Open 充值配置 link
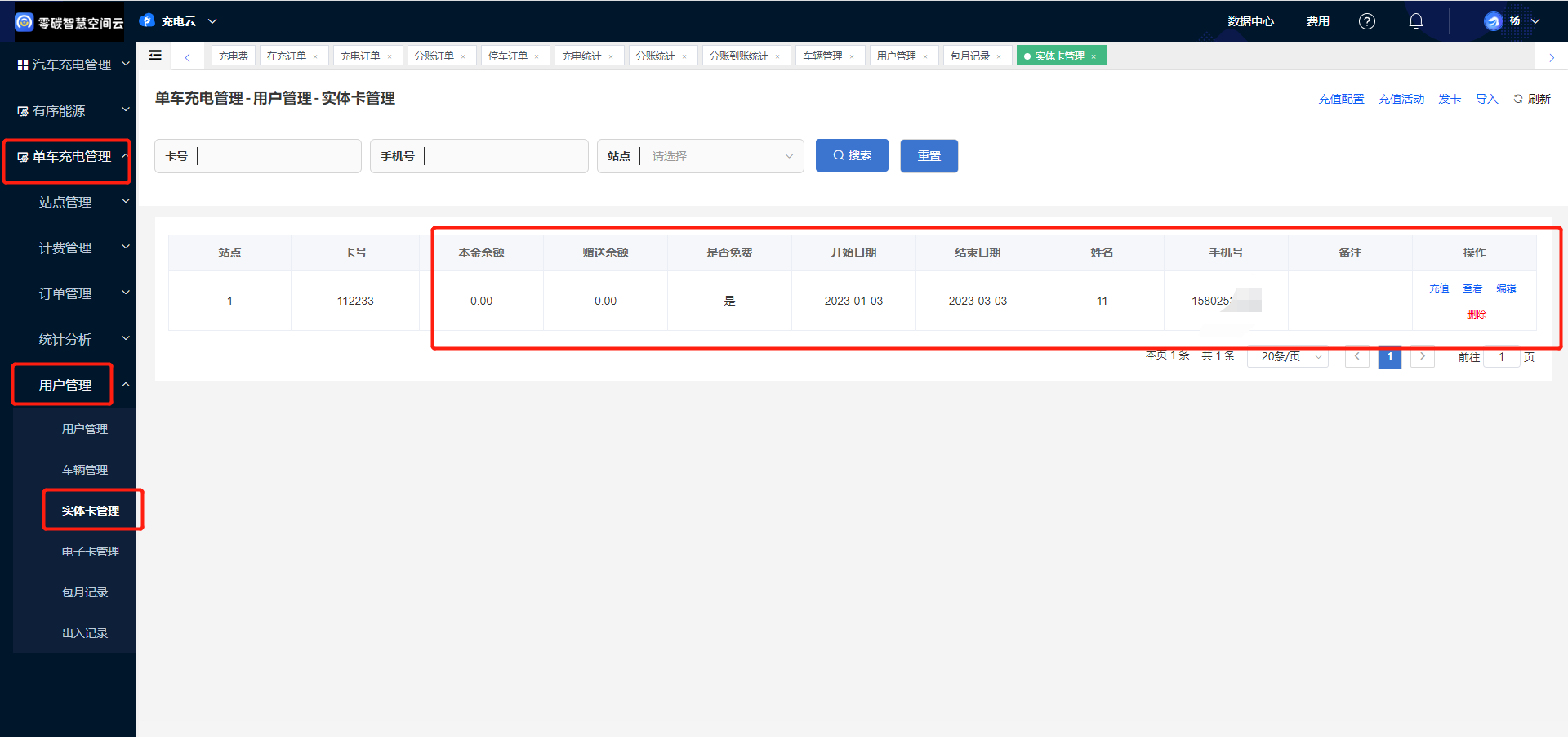This screenshot has height=737, width=1568. tap(1341, 99)
